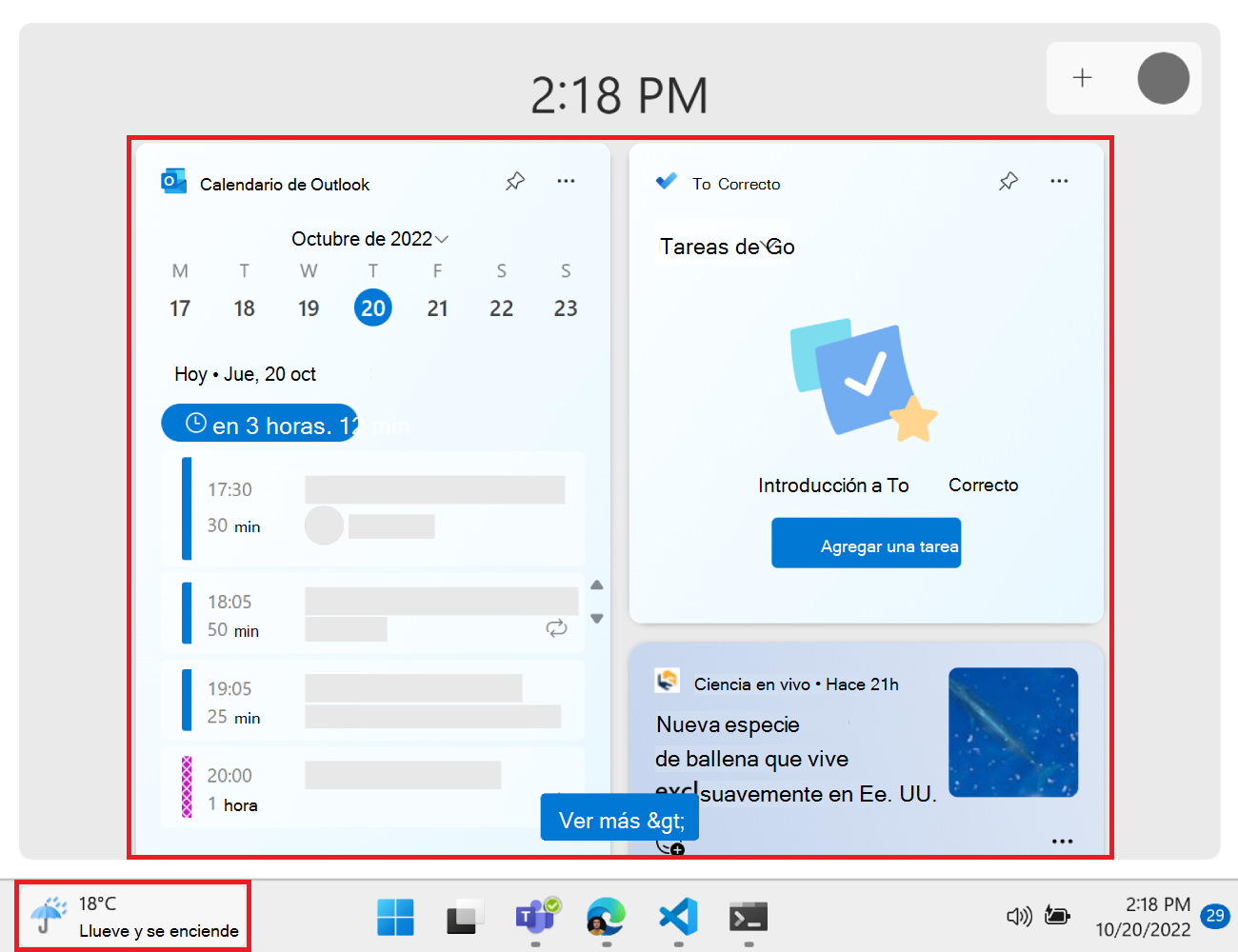1238x952 pixels.
Task: Click the Agregar una tarea button
Action: 866,543
